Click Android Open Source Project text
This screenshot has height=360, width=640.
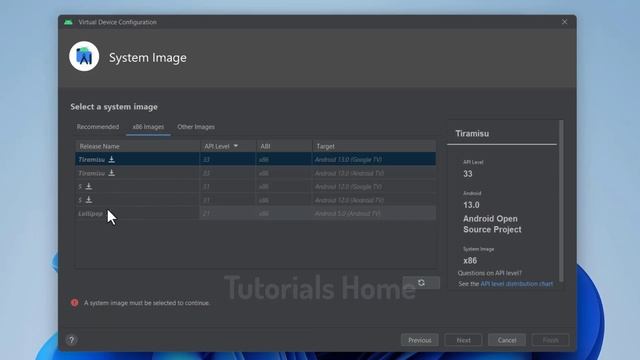(492, 224)
